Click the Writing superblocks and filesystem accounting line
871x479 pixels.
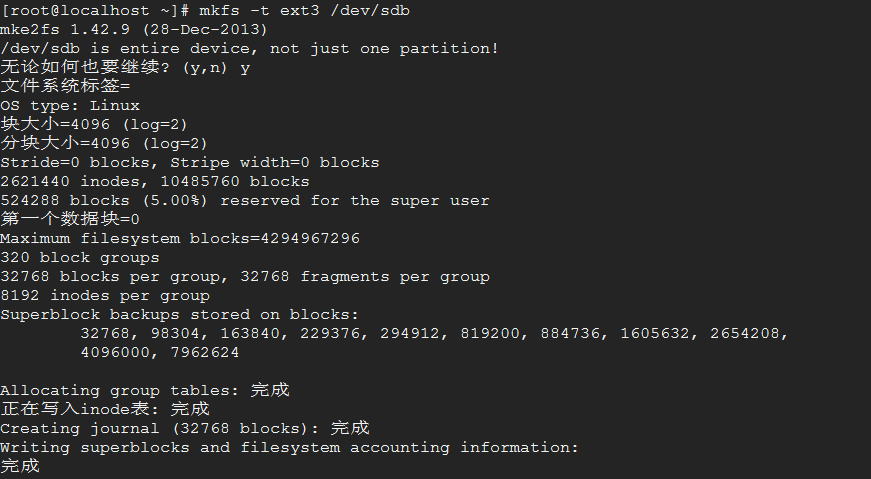click(x=289, y=447)
